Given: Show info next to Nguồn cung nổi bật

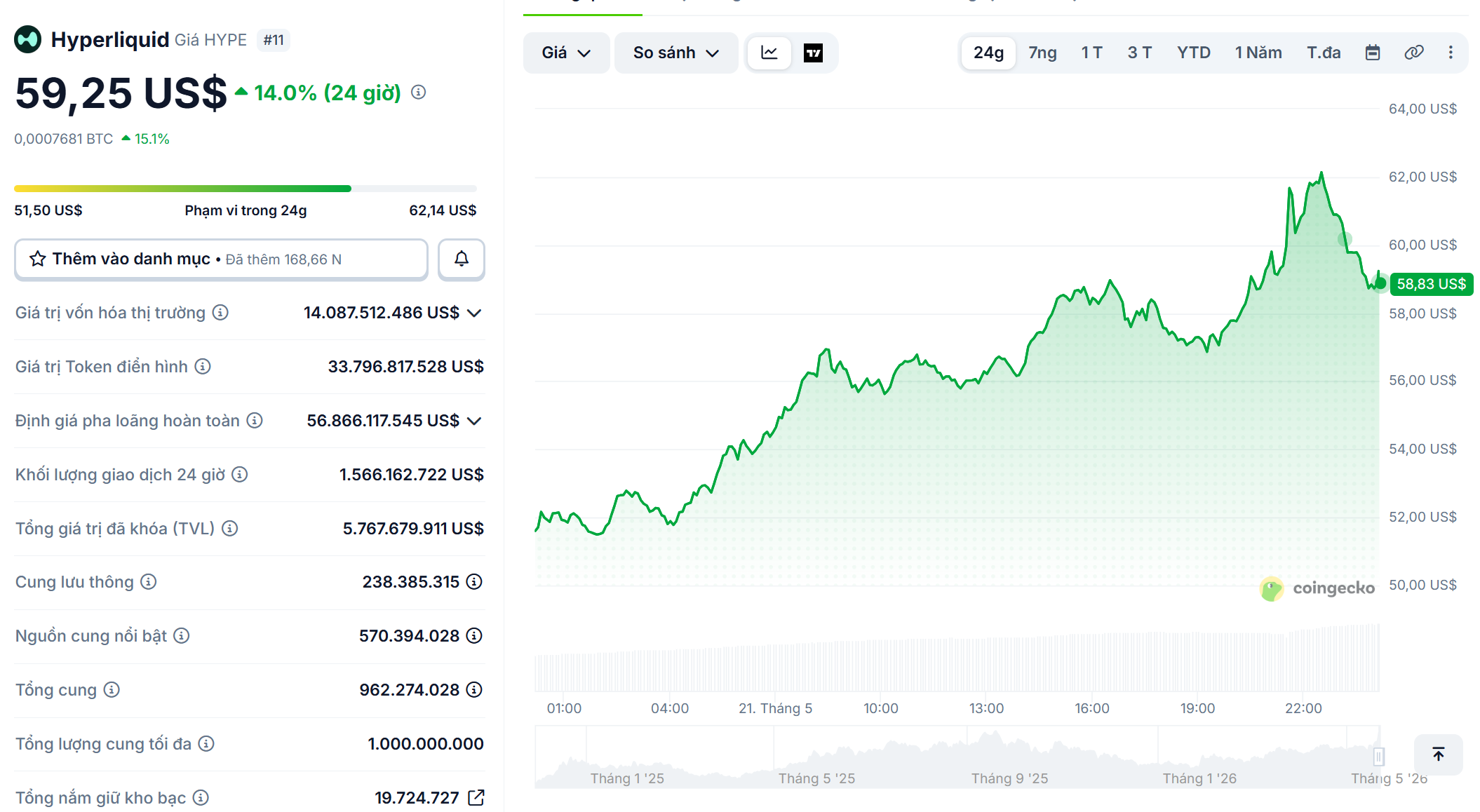Looking at the screenshot, I should pos(182,635).
